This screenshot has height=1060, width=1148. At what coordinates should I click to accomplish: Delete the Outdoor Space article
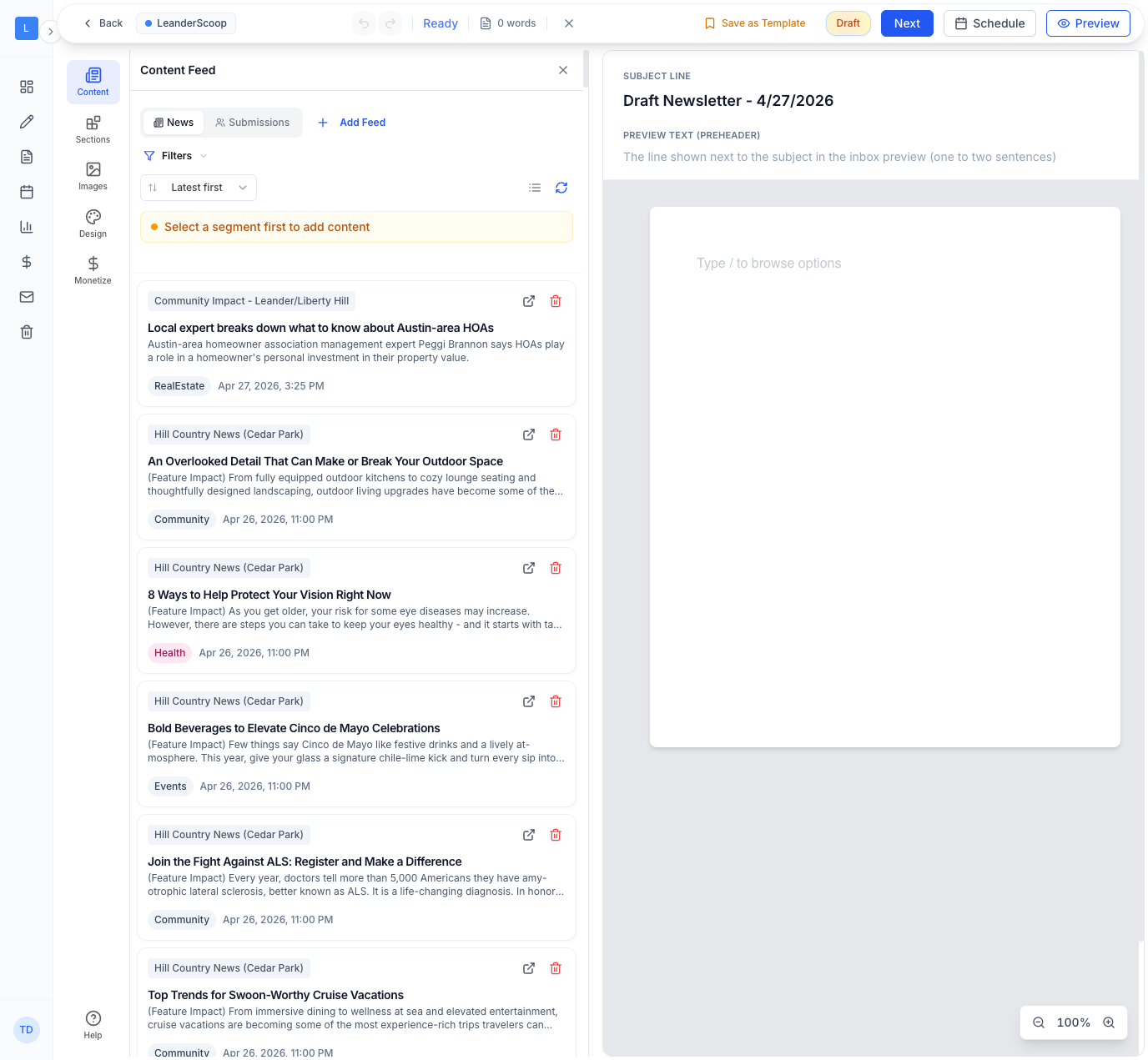556,435
